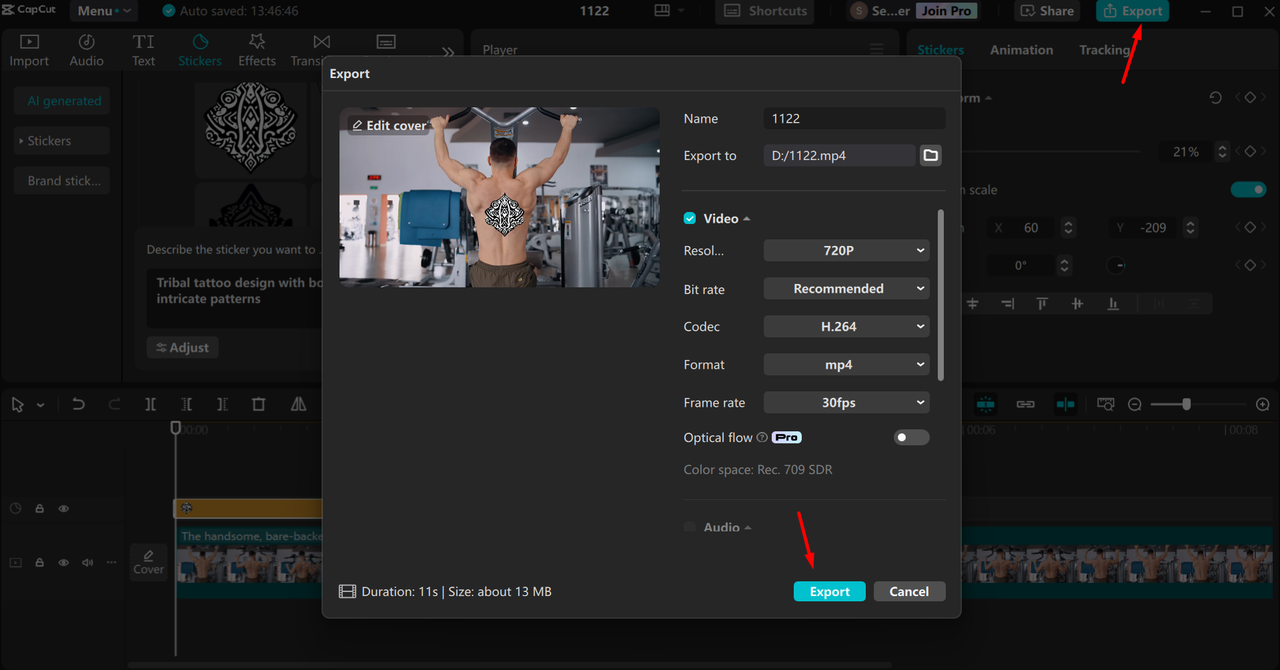Screen dimensions: 1280x670
Task: Toggle the clip linkage chain icon
Action: click(x=1026, y=405)
